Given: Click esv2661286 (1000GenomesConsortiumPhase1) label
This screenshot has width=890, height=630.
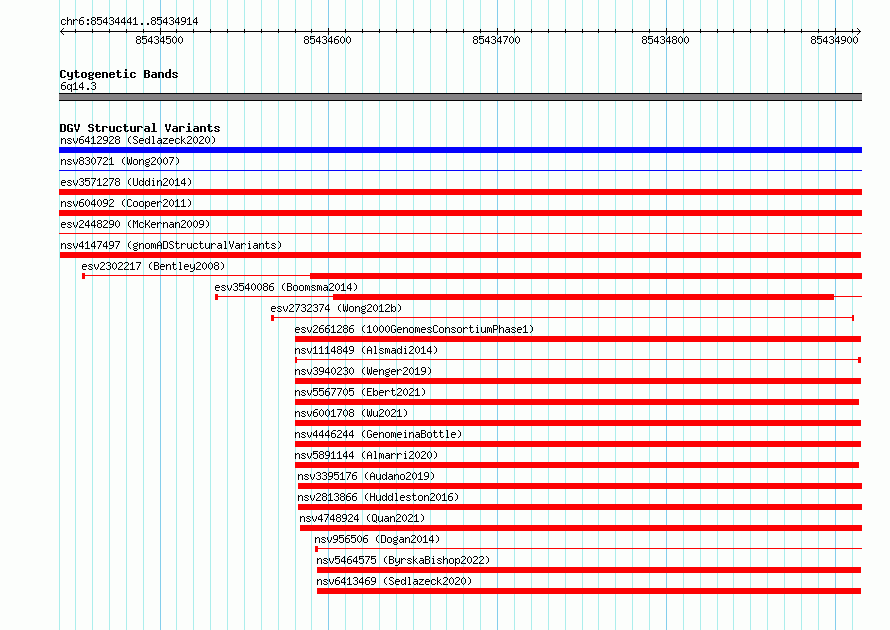Looking at the screenshot, I should [414, 329].
